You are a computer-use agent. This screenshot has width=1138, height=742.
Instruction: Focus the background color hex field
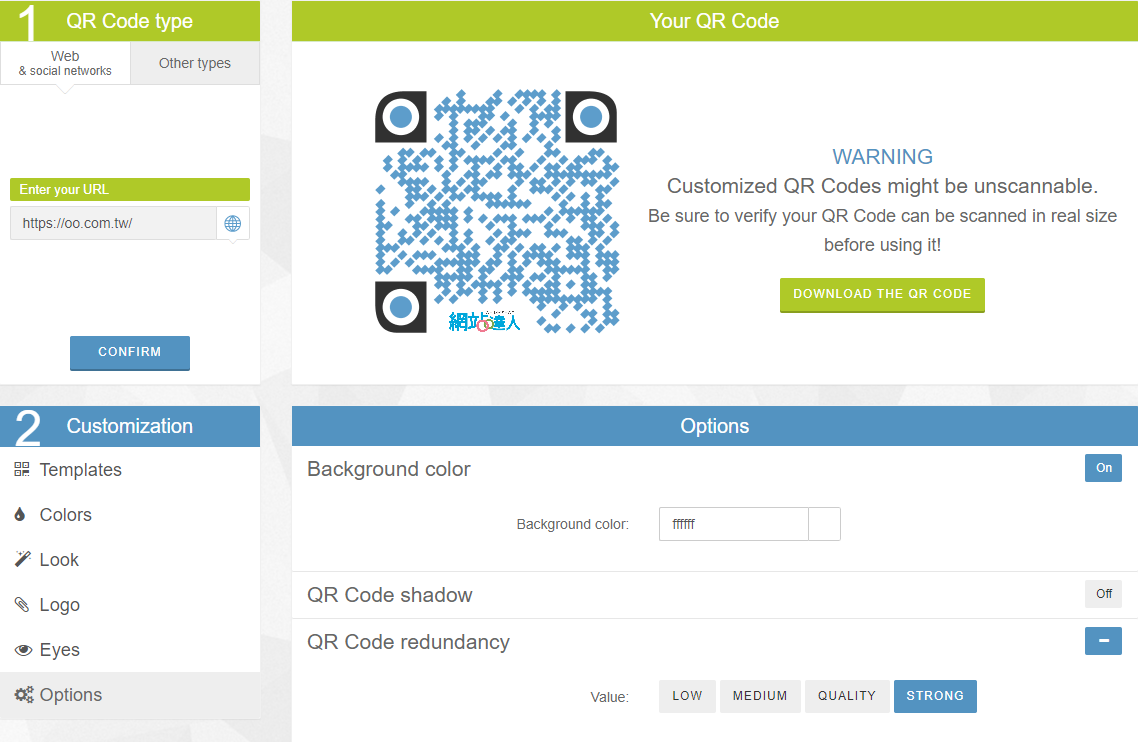(x=734, y=524)
